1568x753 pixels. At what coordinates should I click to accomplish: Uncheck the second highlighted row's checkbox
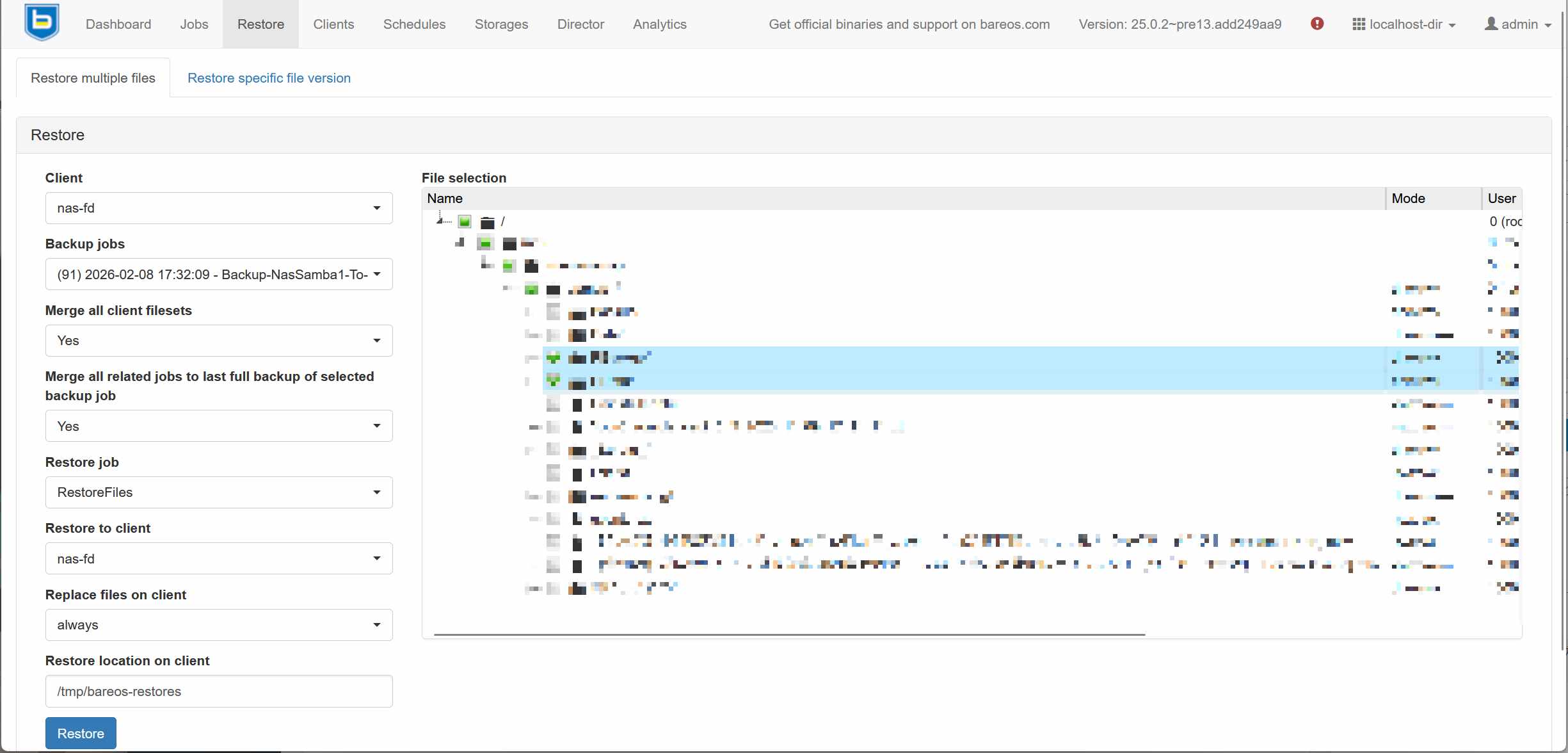point(554,380)
